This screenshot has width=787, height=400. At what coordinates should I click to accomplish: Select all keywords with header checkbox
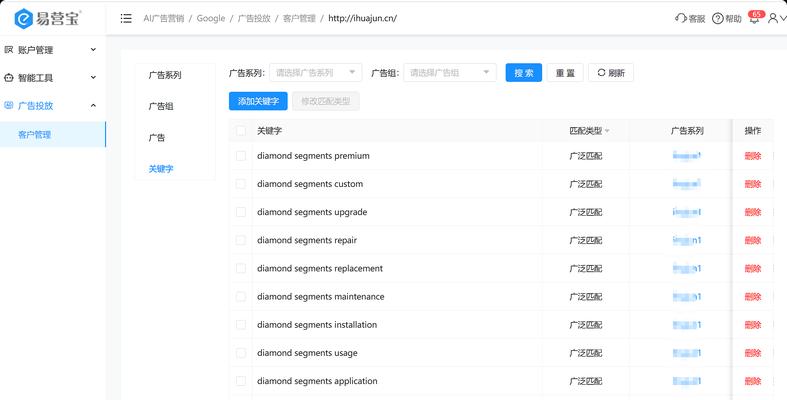[241, 131]
